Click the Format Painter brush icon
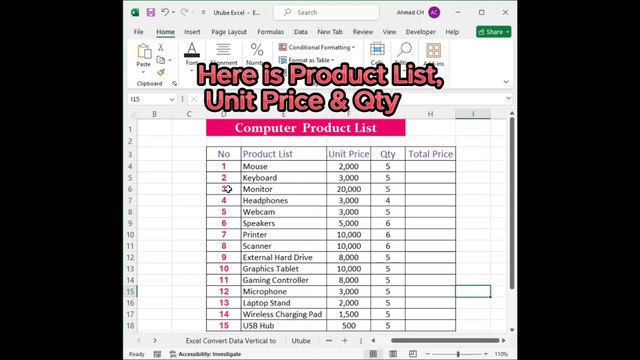 tap(161, 72)
